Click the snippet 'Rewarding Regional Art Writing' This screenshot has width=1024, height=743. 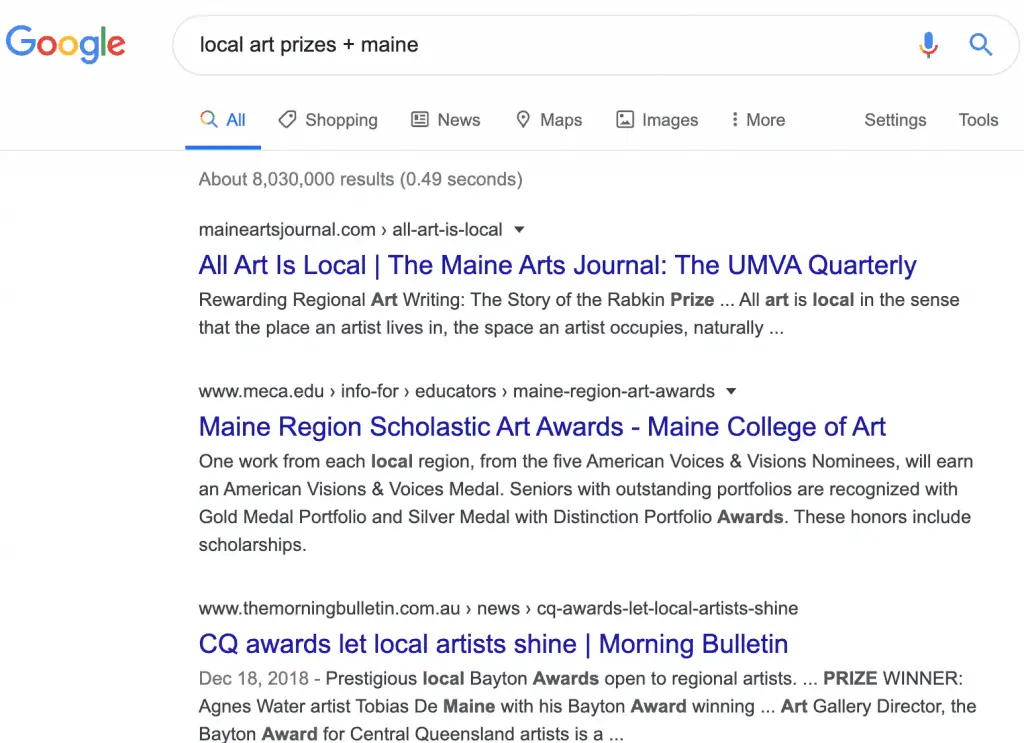pyautogui.click(x=579, y=313)
